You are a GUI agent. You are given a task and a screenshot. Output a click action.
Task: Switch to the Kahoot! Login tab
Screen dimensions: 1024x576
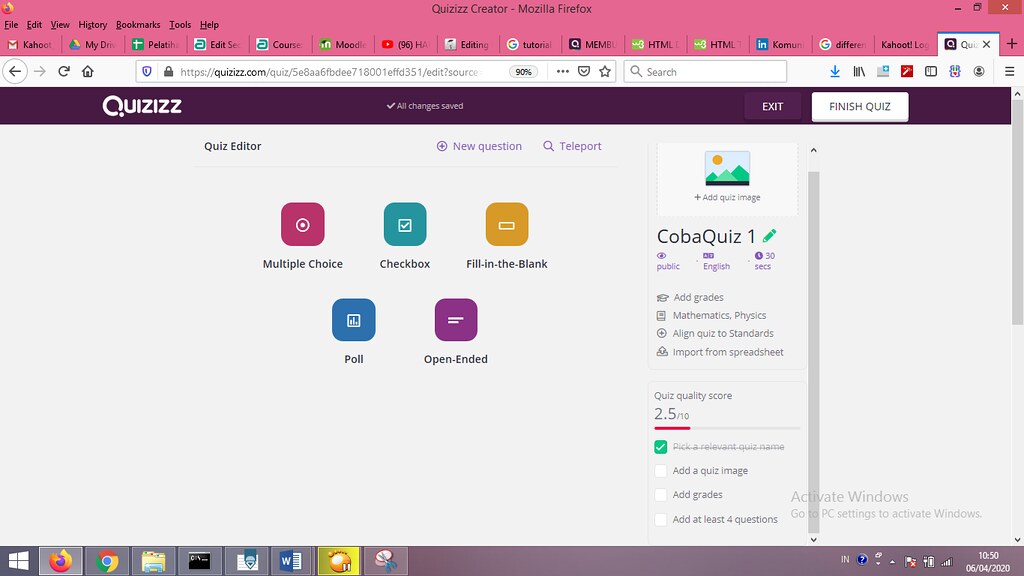coord(904,44)
